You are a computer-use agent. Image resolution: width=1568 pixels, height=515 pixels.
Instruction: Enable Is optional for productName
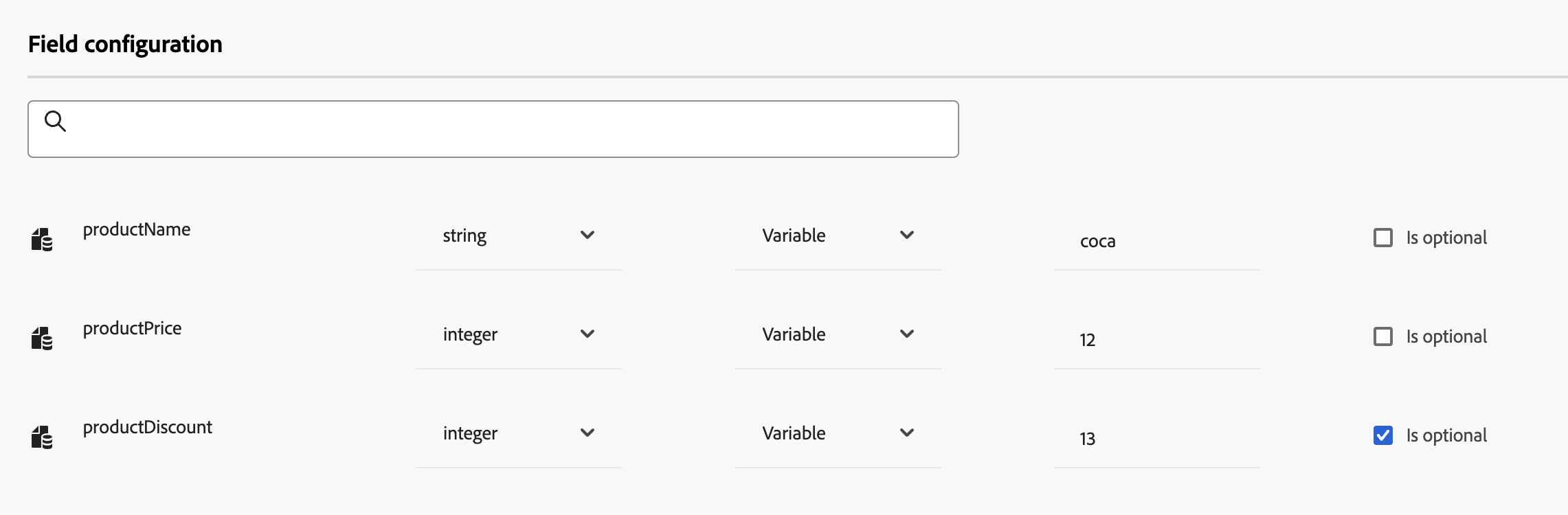pos(1382,238)
